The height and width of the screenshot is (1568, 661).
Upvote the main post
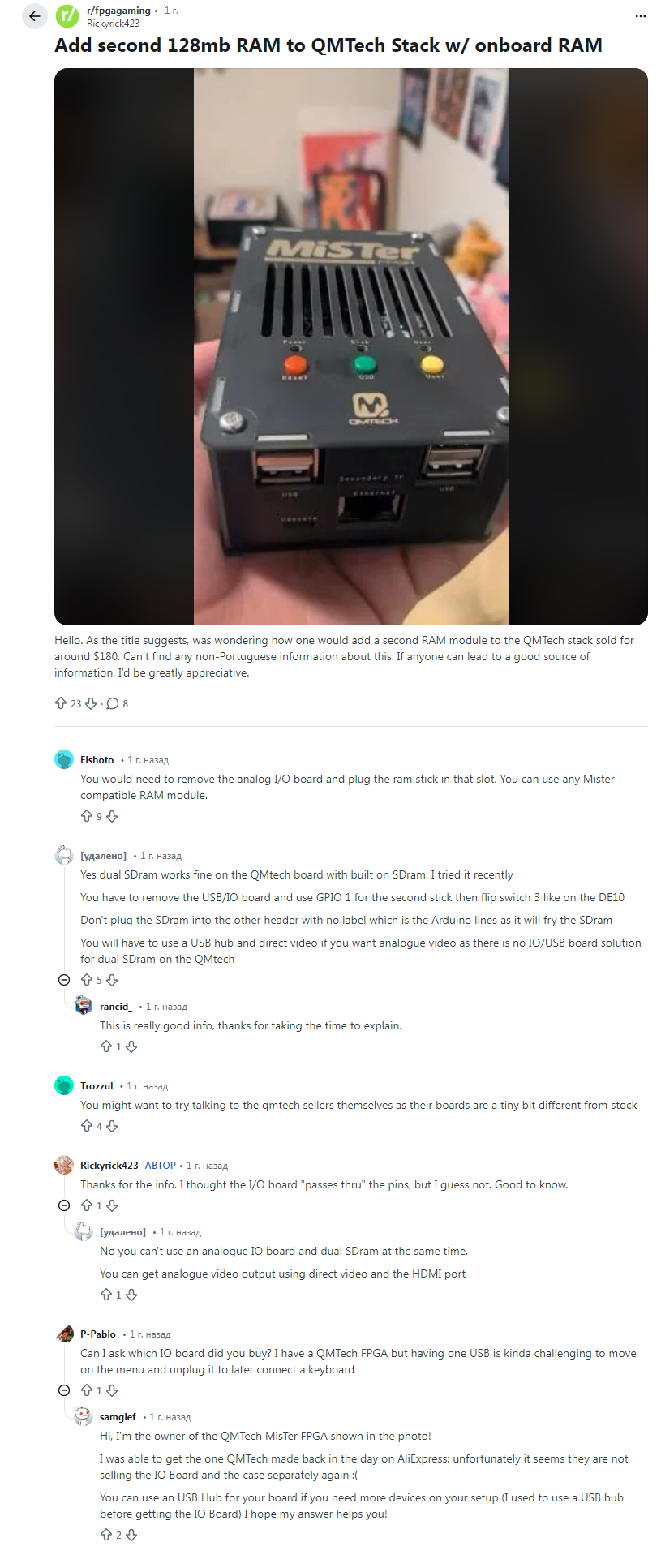tap(61, 703)
